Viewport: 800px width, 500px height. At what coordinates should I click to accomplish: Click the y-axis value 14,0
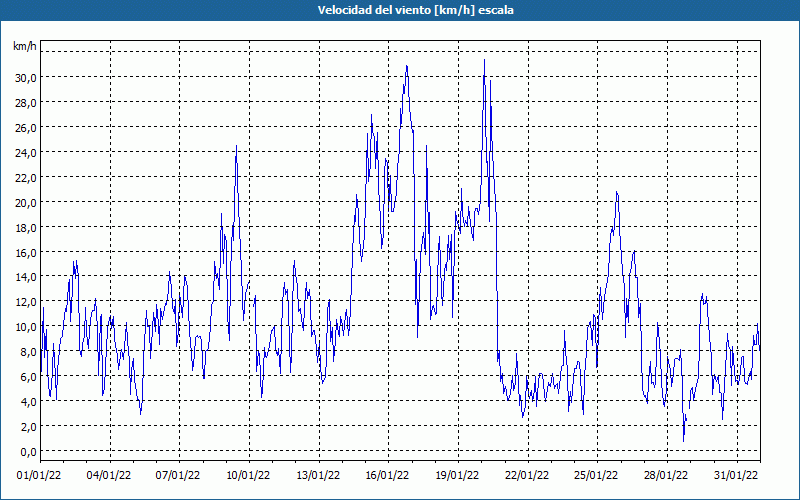[26, 277]
